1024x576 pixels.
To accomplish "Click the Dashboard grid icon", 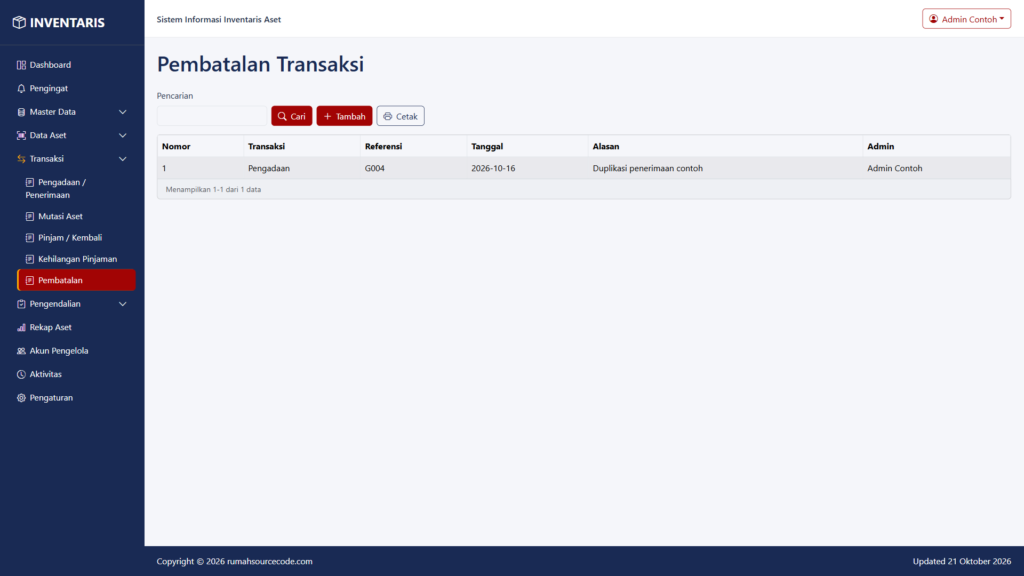I will 21,65.
